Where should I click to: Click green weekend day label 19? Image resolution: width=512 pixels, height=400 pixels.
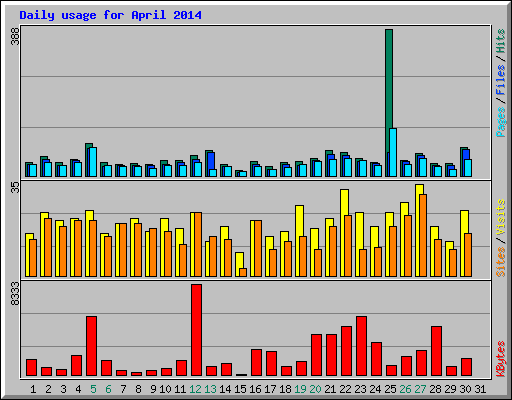tap(300, 389)
